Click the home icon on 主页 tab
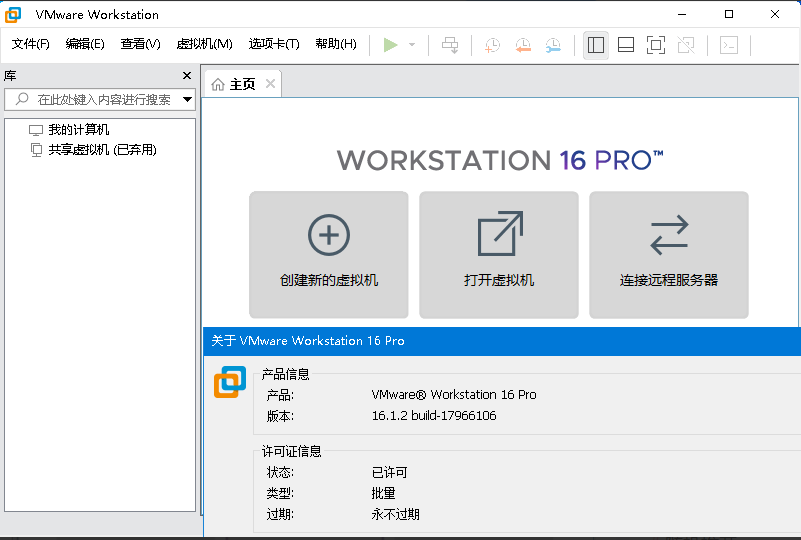 pos(218,84)
